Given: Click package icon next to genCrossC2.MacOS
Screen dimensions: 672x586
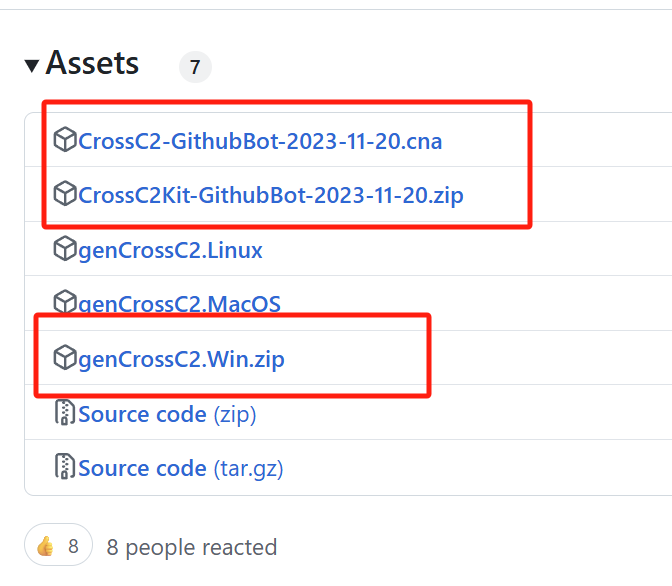Looking at the screenshot, I should pos(65,301).
